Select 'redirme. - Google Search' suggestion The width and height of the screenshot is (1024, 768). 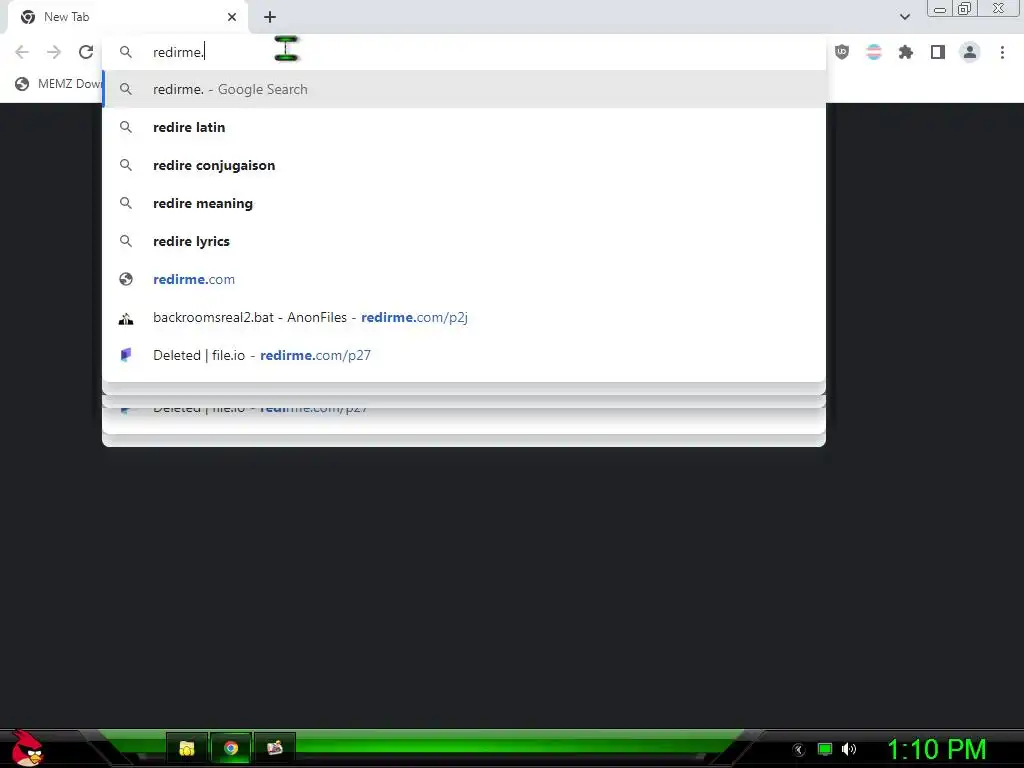(x=464, y=89)
